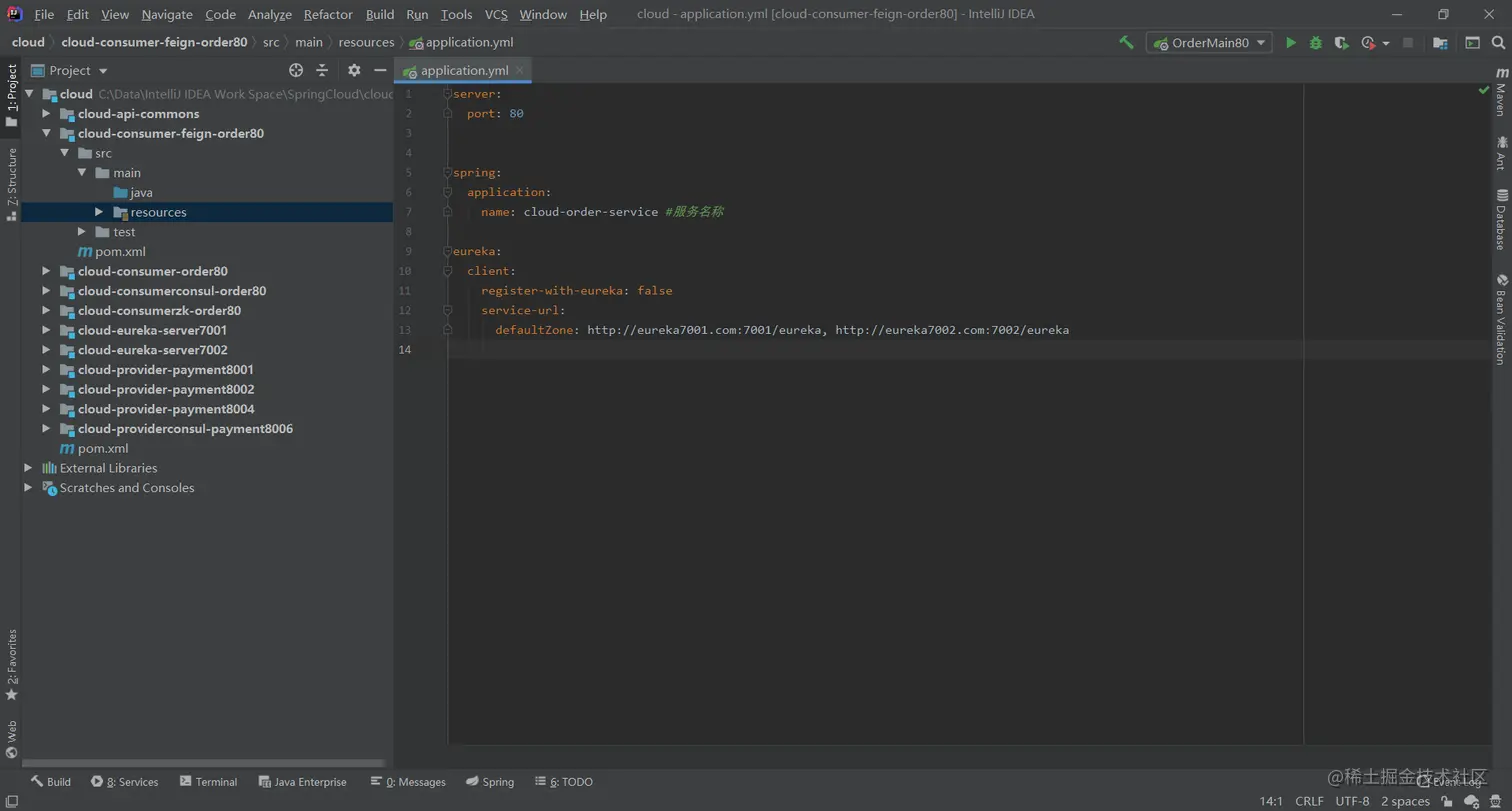
Task: Expand cloud-eureka-server7001 module arrow
Action: (x=46, y=330)
